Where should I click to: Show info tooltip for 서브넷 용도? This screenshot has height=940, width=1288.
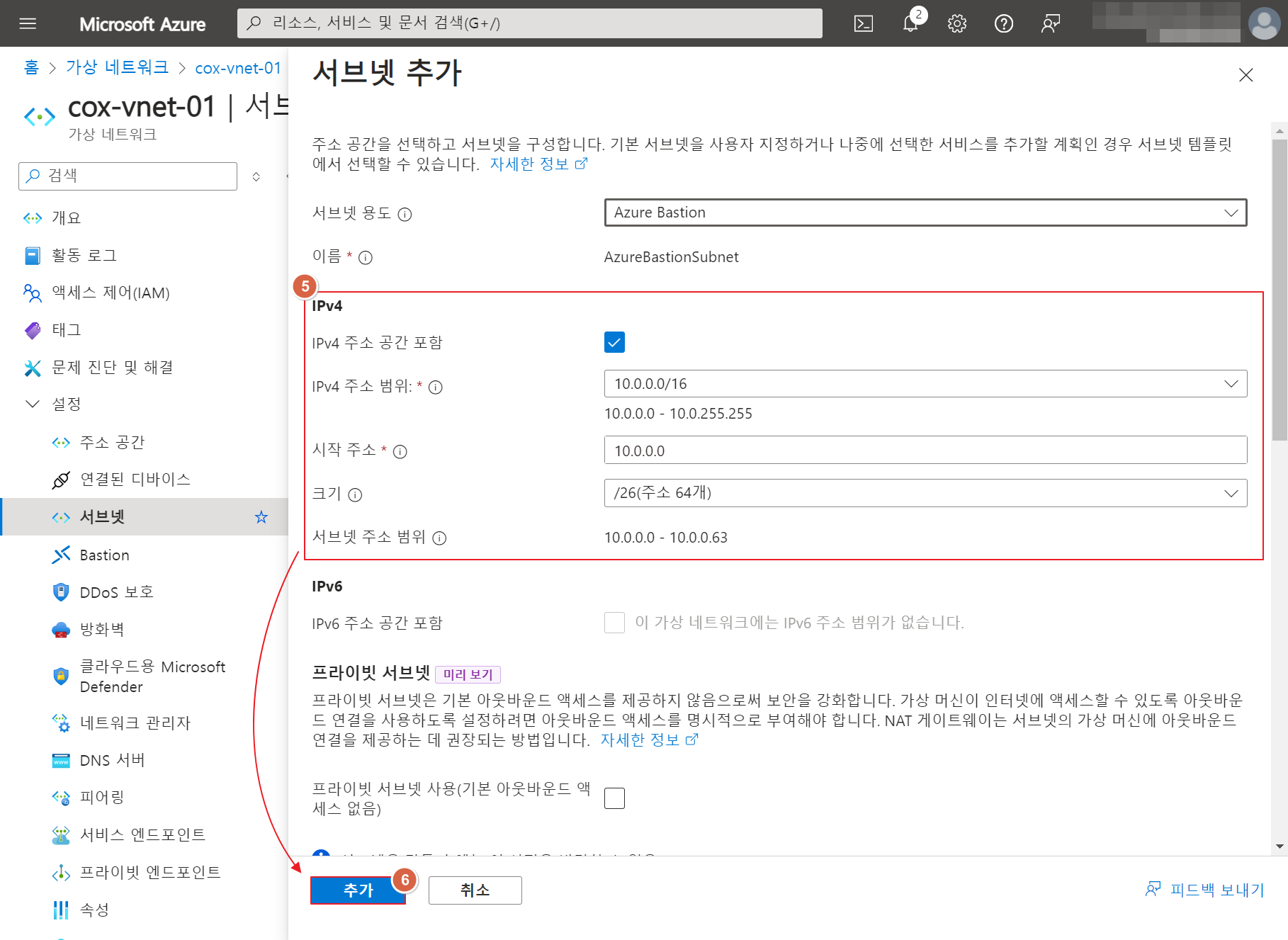coord(405,214)
